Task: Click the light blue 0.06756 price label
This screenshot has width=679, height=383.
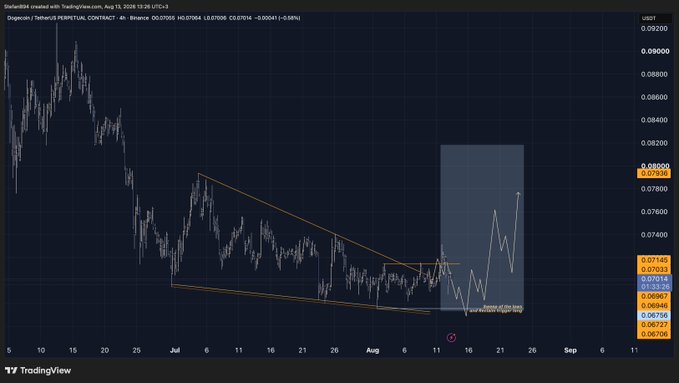Action: [x=654, y=315]
